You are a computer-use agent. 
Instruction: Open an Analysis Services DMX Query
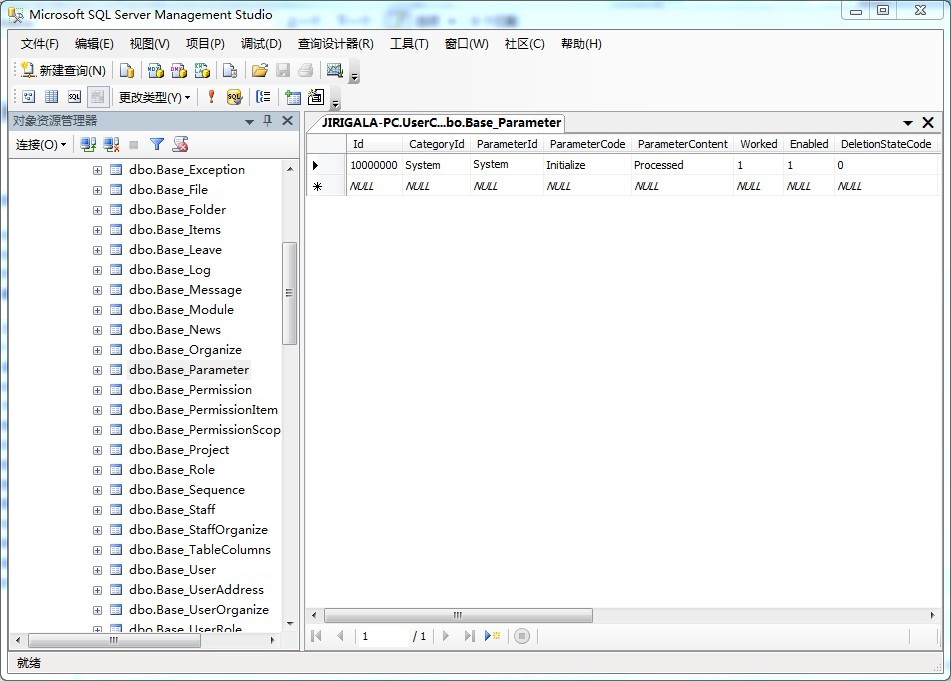point(179,70)
